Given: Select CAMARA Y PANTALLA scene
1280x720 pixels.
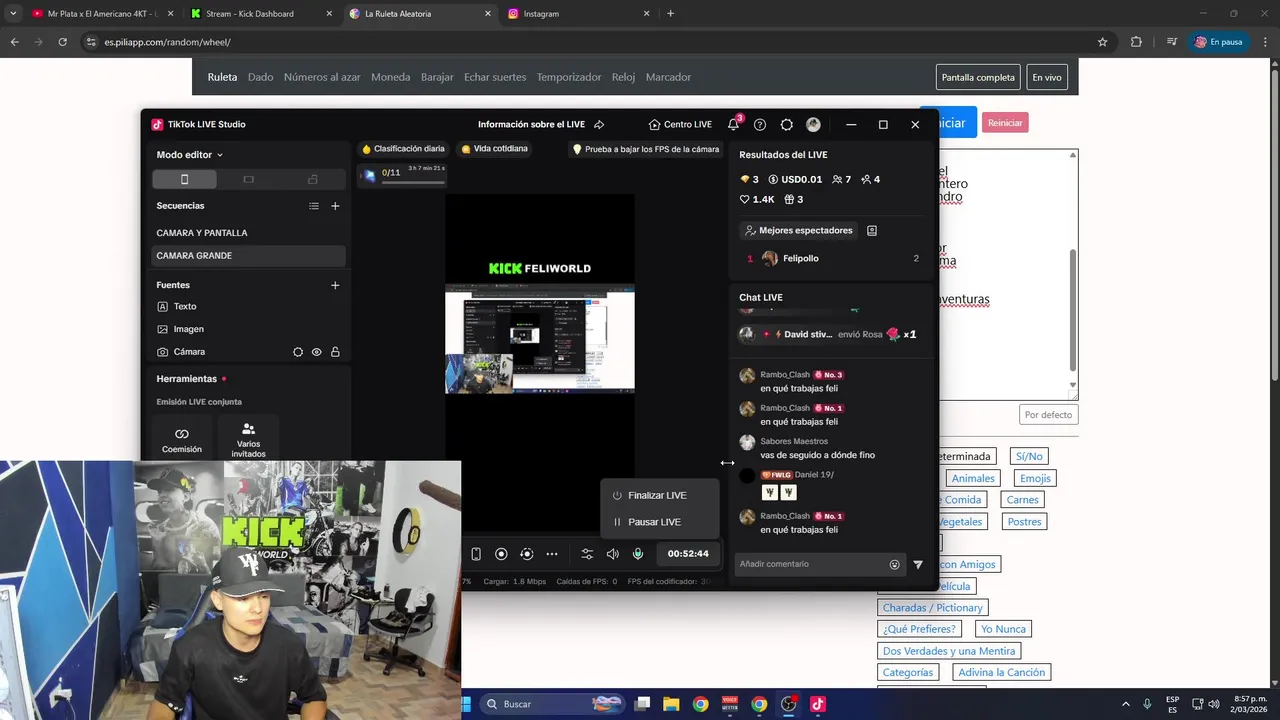Looking at the screenshot, I should tap(248, 233).
